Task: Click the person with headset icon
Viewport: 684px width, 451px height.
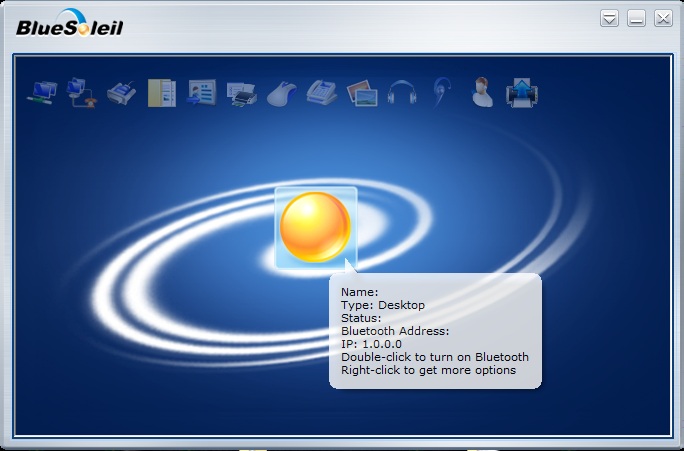Action: point(482,92)
